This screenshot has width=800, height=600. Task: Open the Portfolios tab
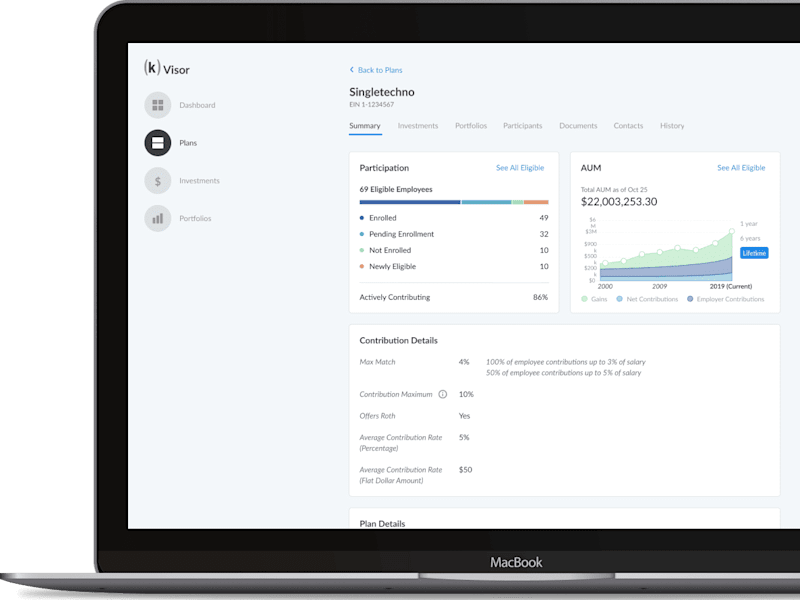pyautogui.click(x=471, y=126)
